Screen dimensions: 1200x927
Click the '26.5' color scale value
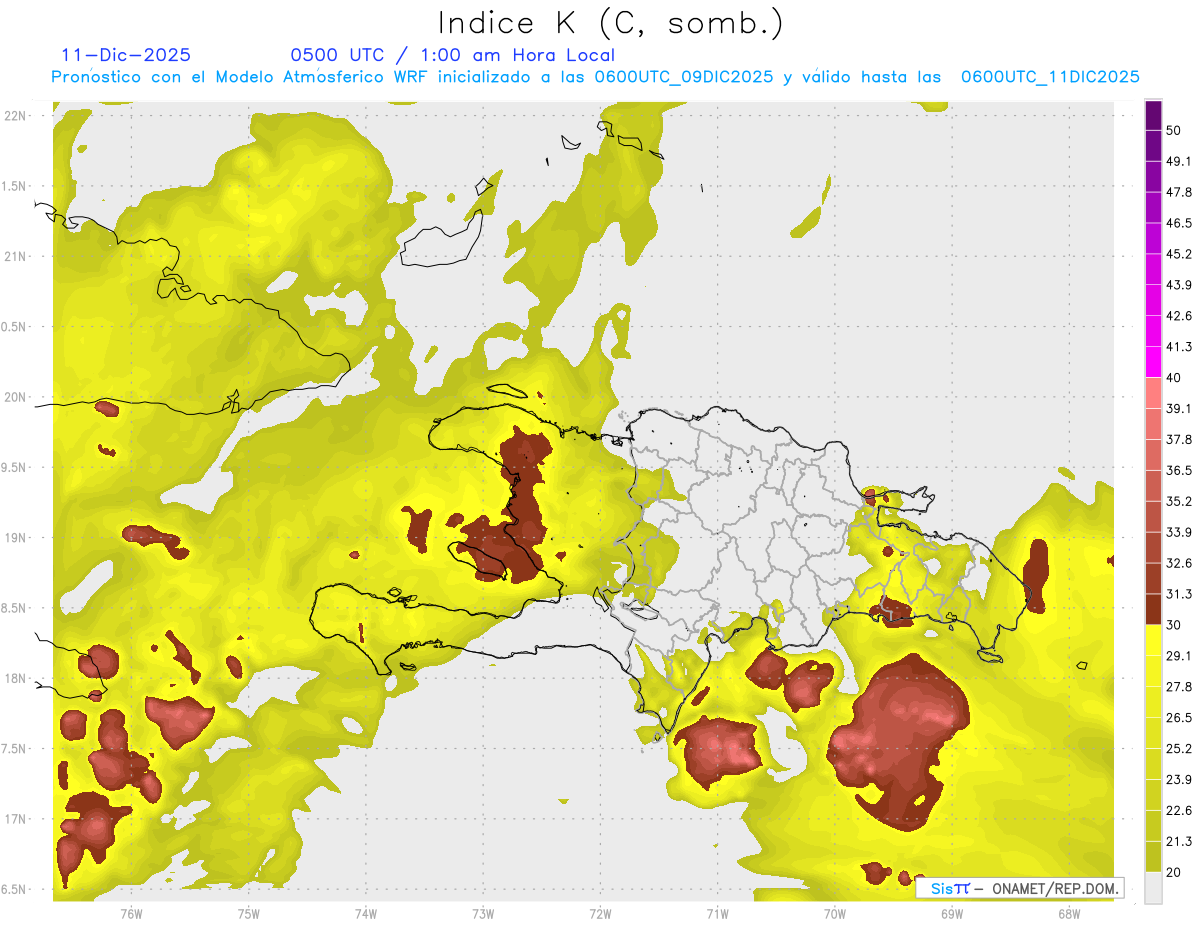pos(1180,718)
